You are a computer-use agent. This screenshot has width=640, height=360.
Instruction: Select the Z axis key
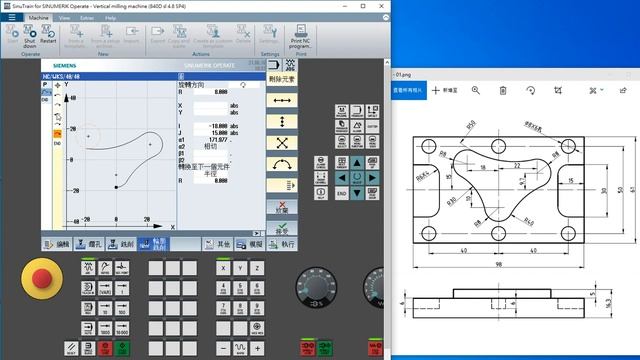(x=257, y=268)
